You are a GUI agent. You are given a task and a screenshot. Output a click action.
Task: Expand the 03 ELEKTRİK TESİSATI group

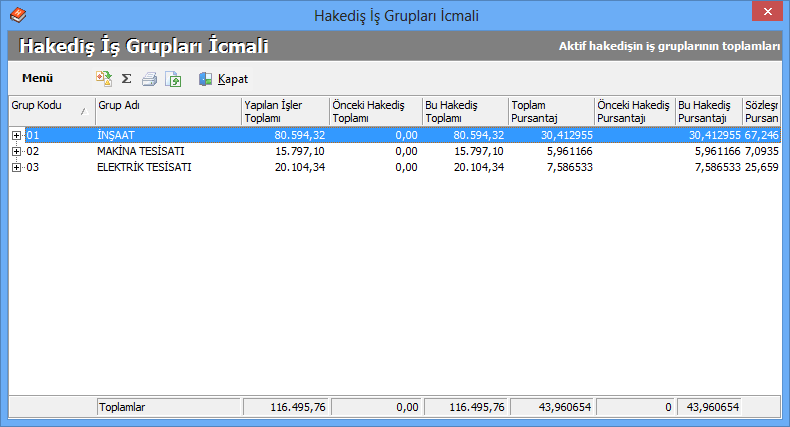pyautogui.click(x=16, y=167)
